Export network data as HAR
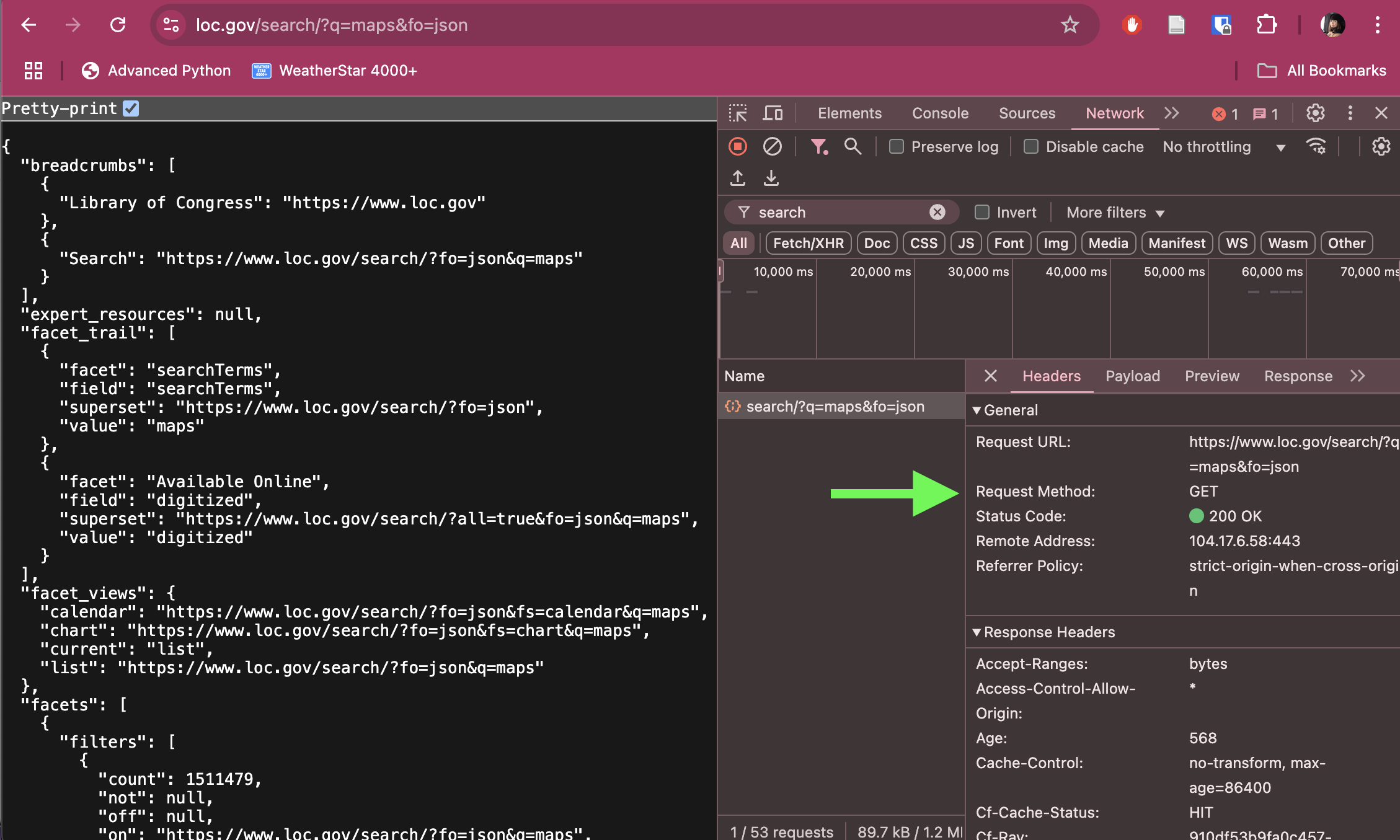The image size is (1400, 840). coord(771,178)
